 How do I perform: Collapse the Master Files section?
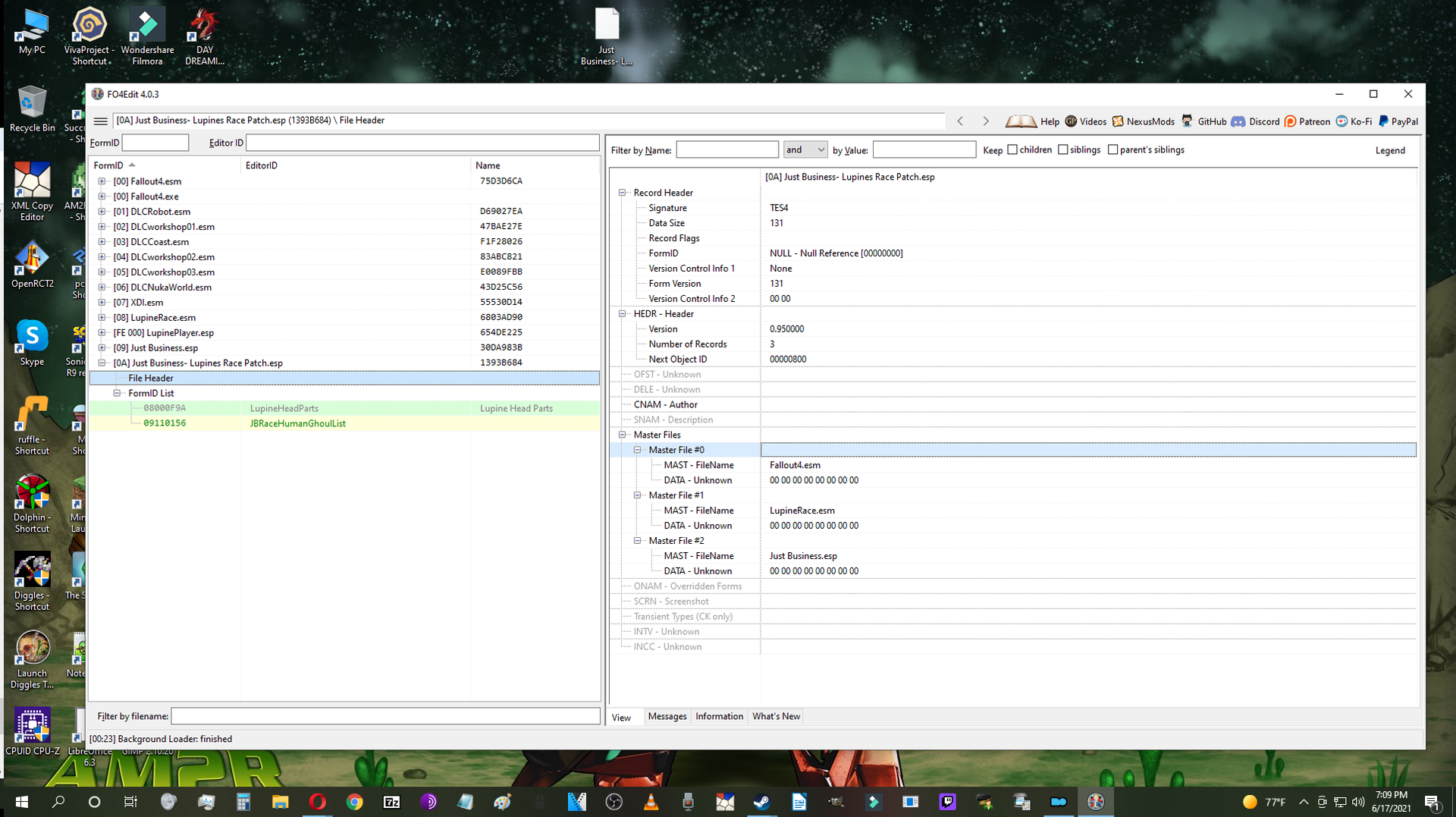pos(623,435)
